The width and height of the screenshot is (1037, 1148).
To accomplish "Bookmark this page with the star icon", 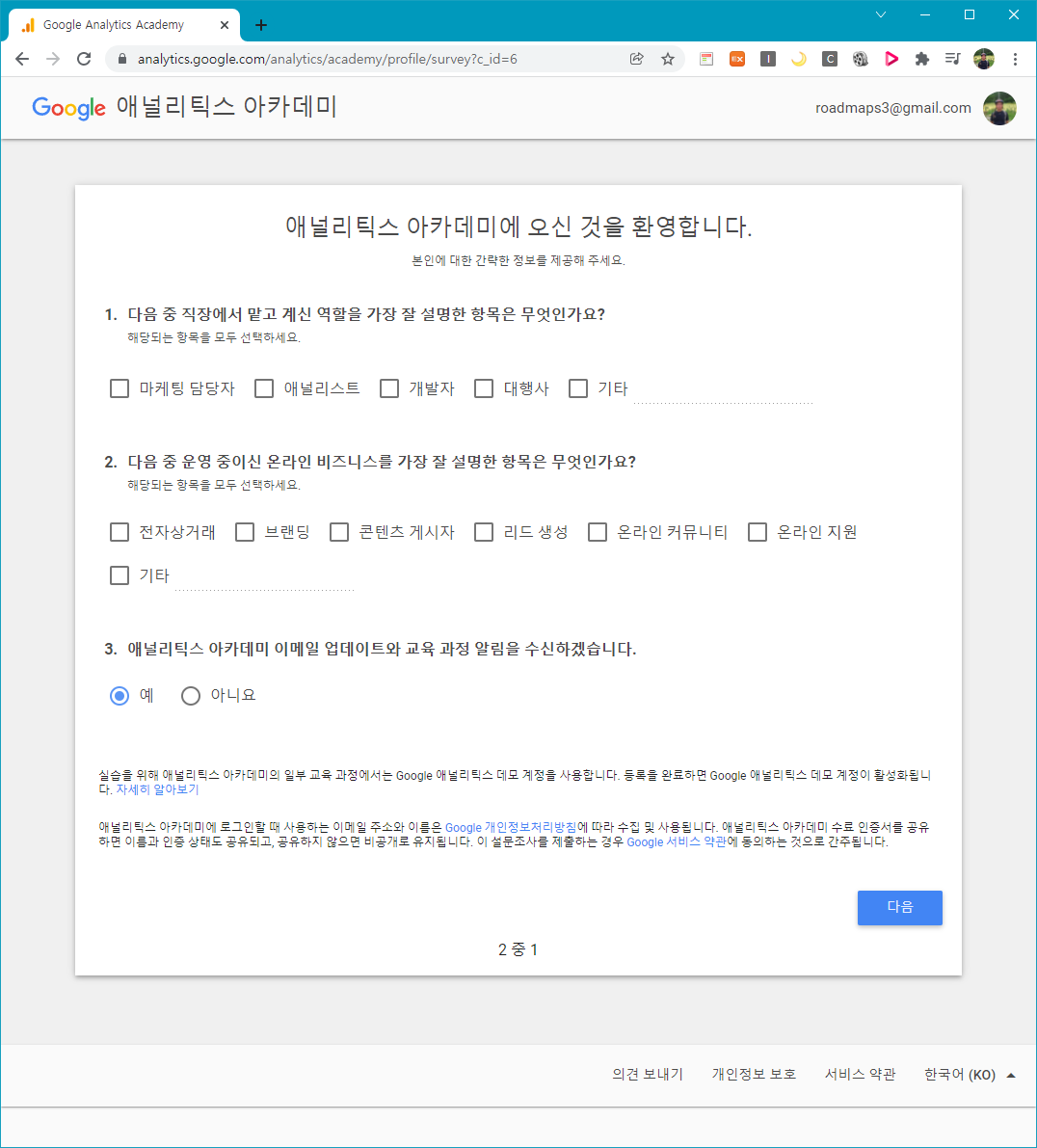I will 668,60.
